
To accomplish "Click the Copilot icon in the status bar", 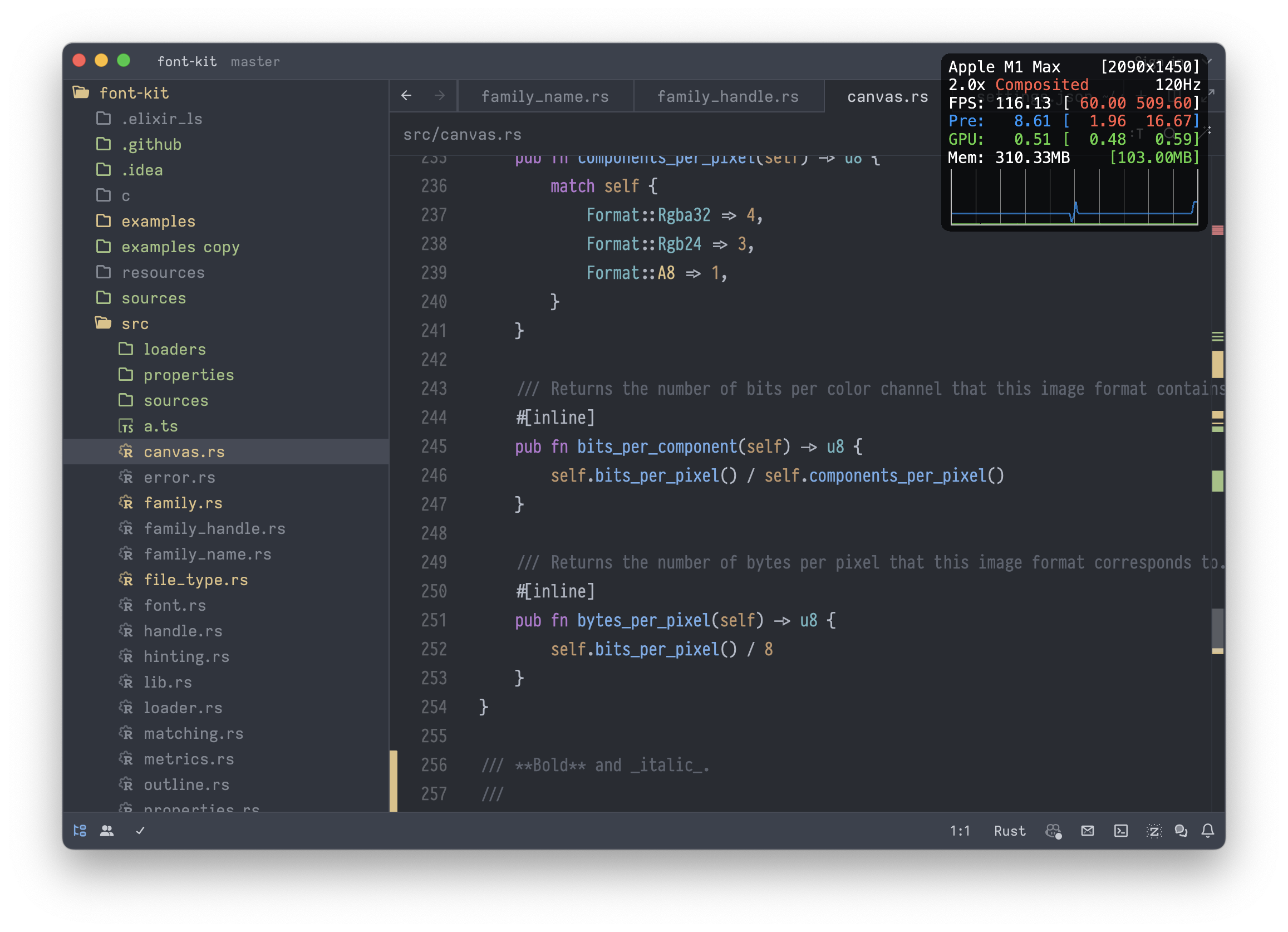I will [x=1055, y=831].
